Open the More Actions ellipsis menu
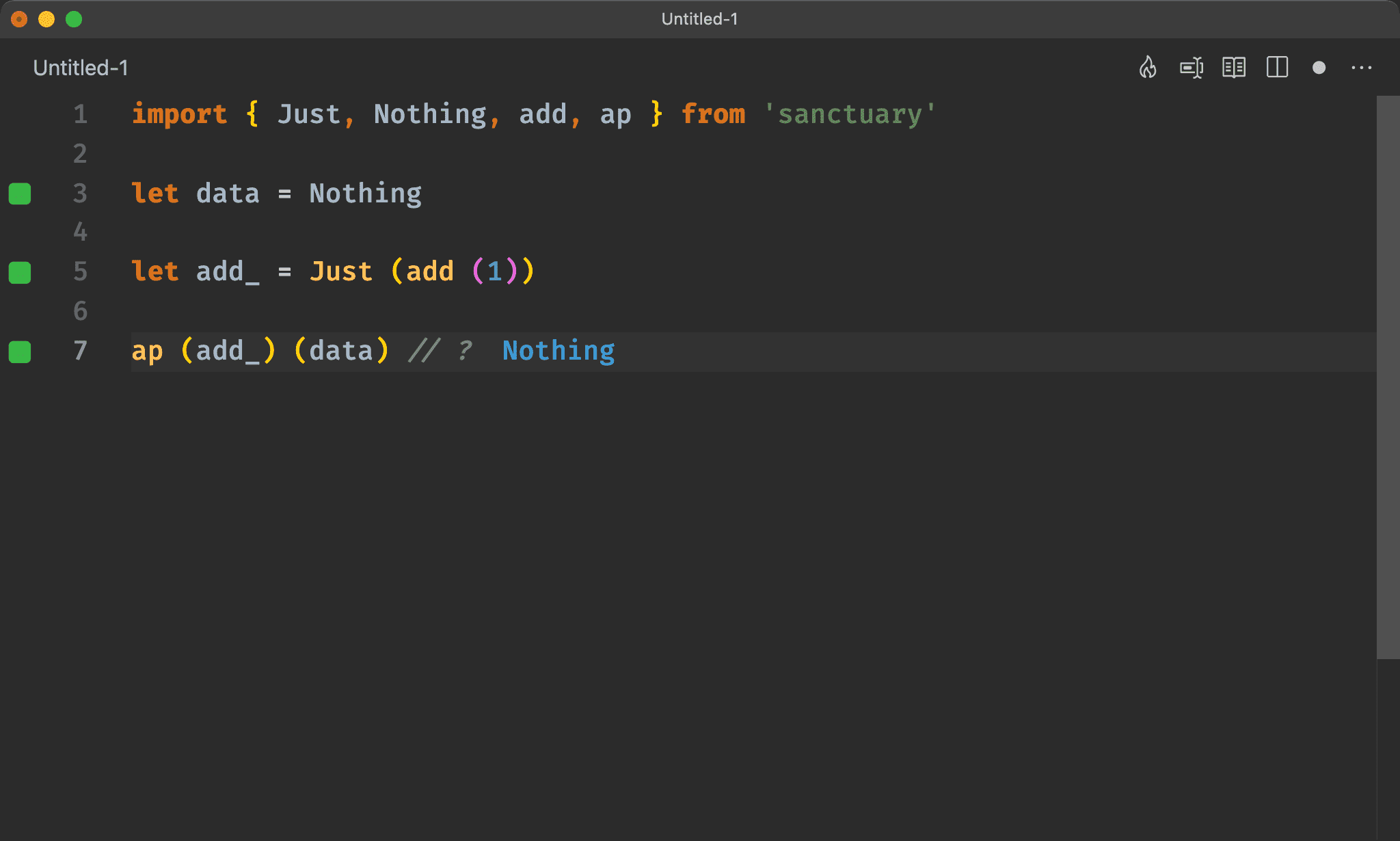 click(1361, 68)
